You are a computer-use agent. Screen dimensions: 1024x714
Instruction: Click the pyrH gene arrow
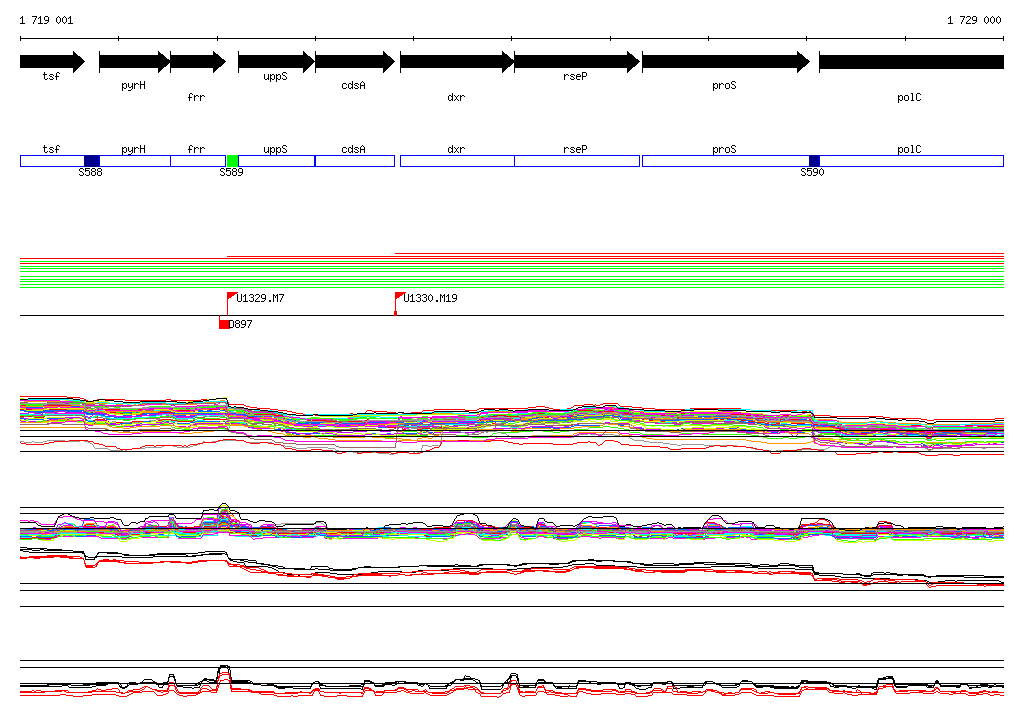pos(135,62)
